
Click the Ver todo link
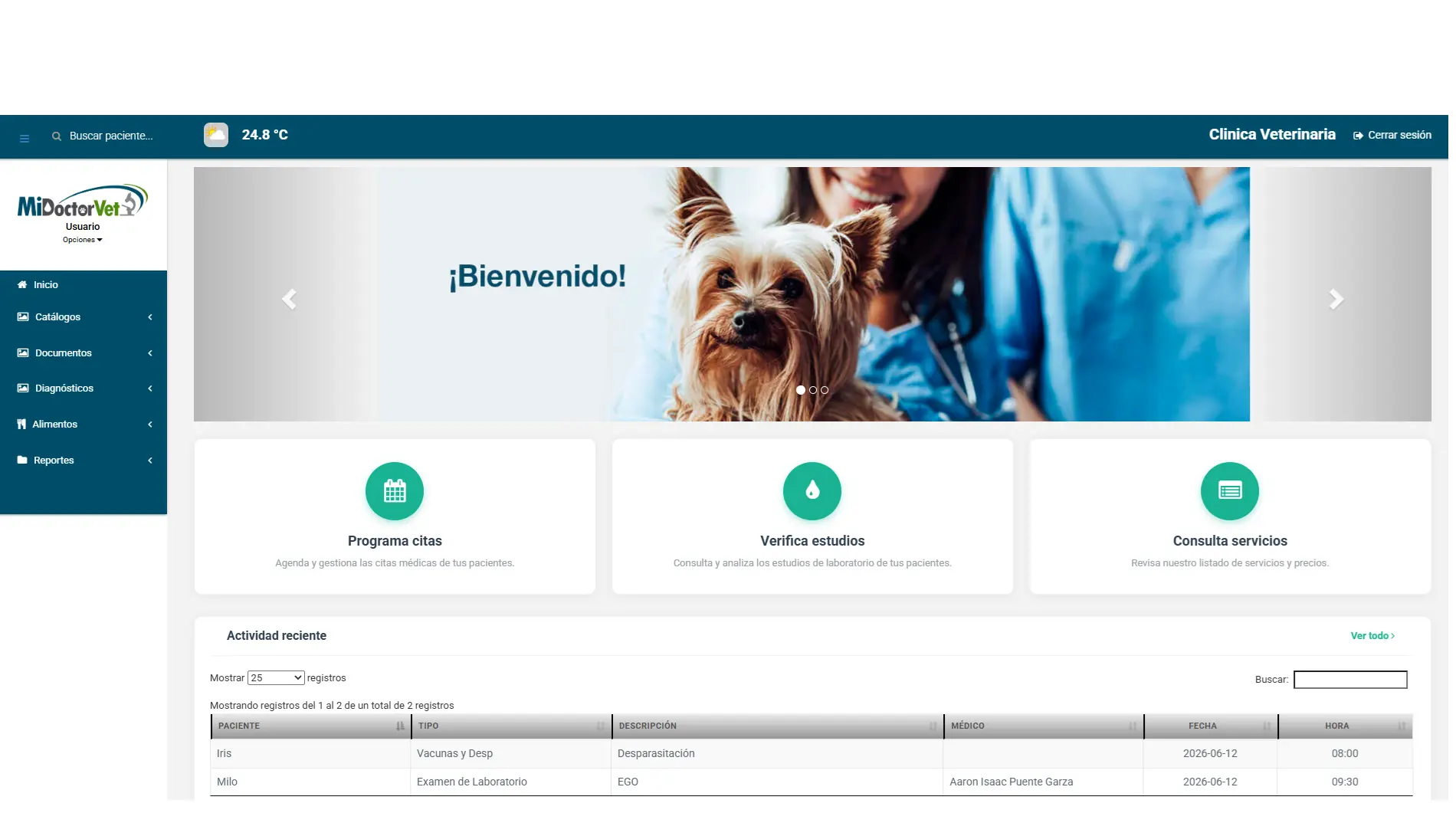point(1372,636)
